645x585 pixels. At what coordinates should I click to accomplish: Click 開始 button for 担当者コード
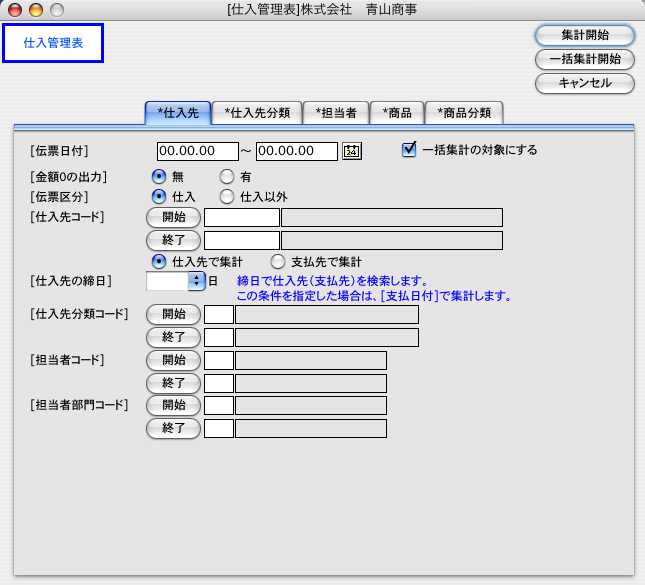click(x=174, y=360)
